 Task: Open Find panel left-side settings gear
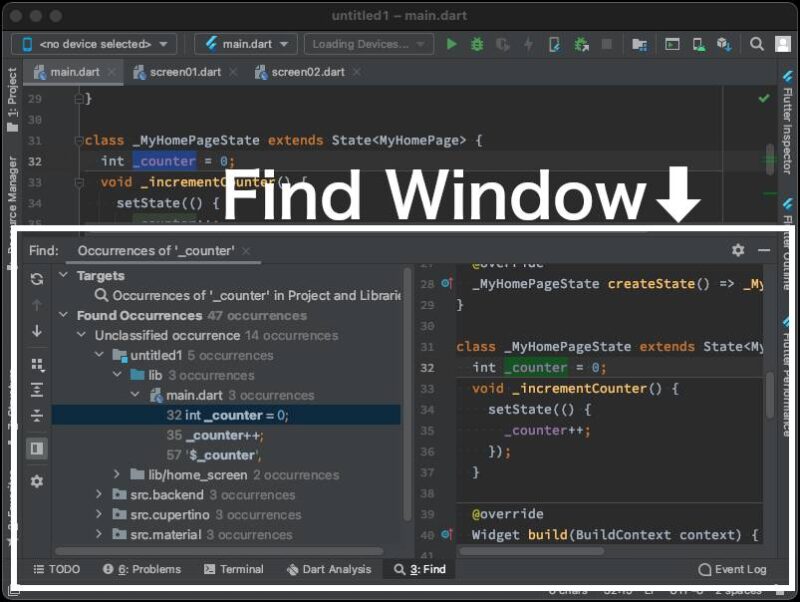[x=37, y=481]
